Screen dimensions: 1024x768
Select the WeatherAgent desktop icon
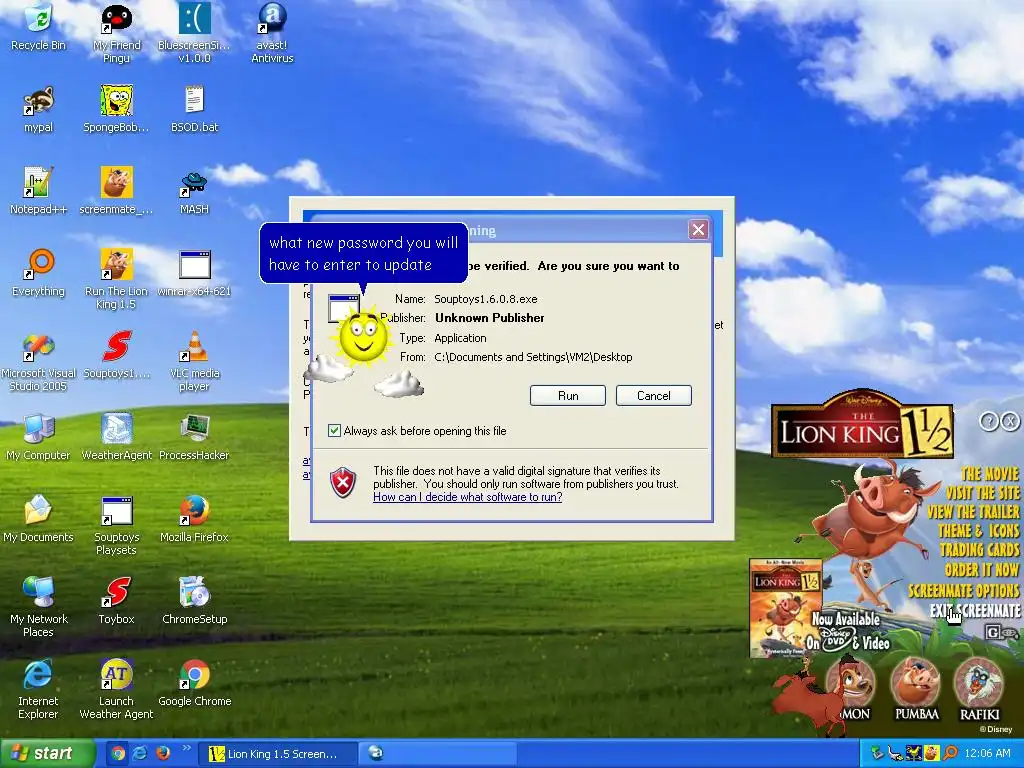click(x=116, y=437)
